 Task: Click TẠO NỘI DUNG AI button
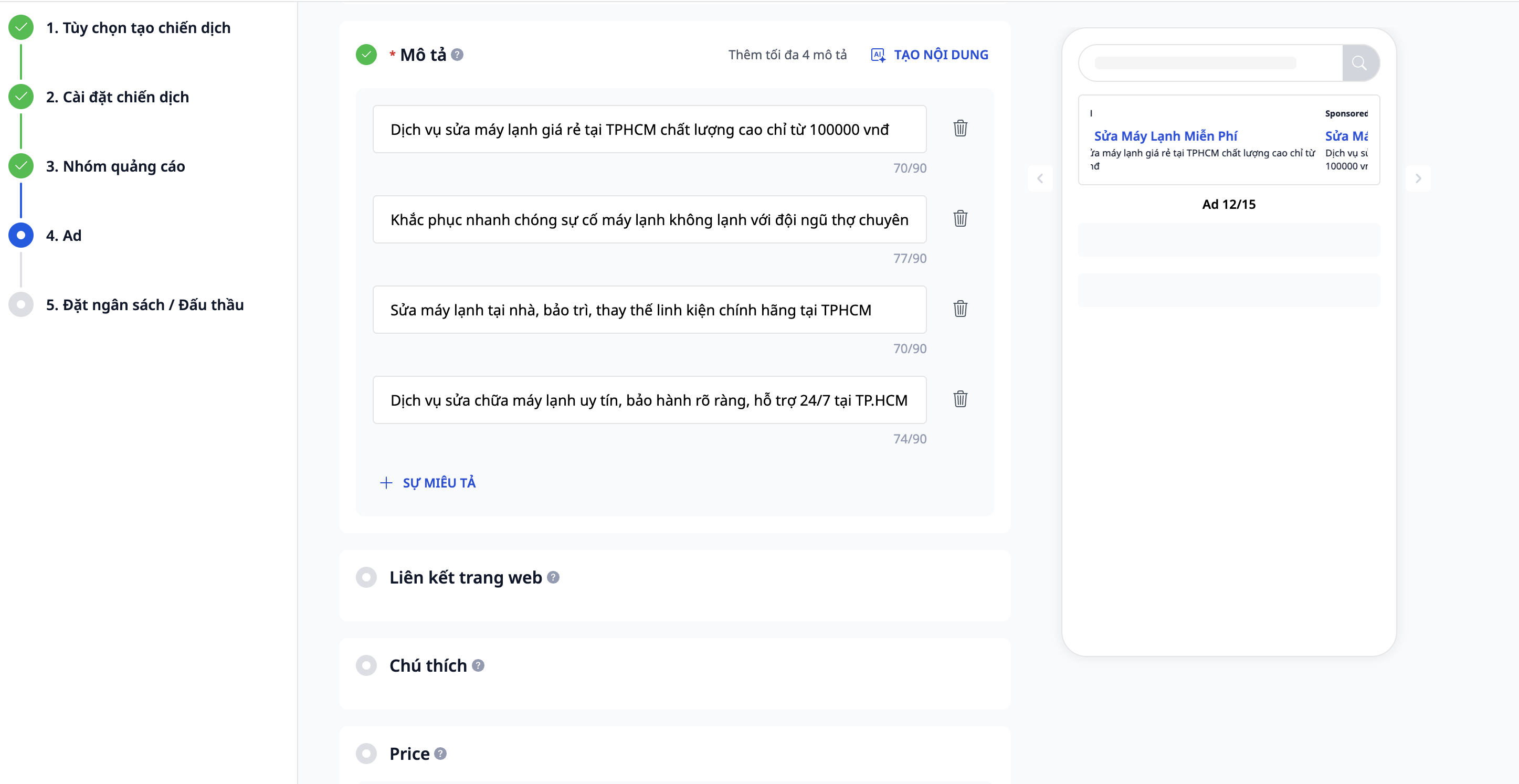[x=930, y=55]
